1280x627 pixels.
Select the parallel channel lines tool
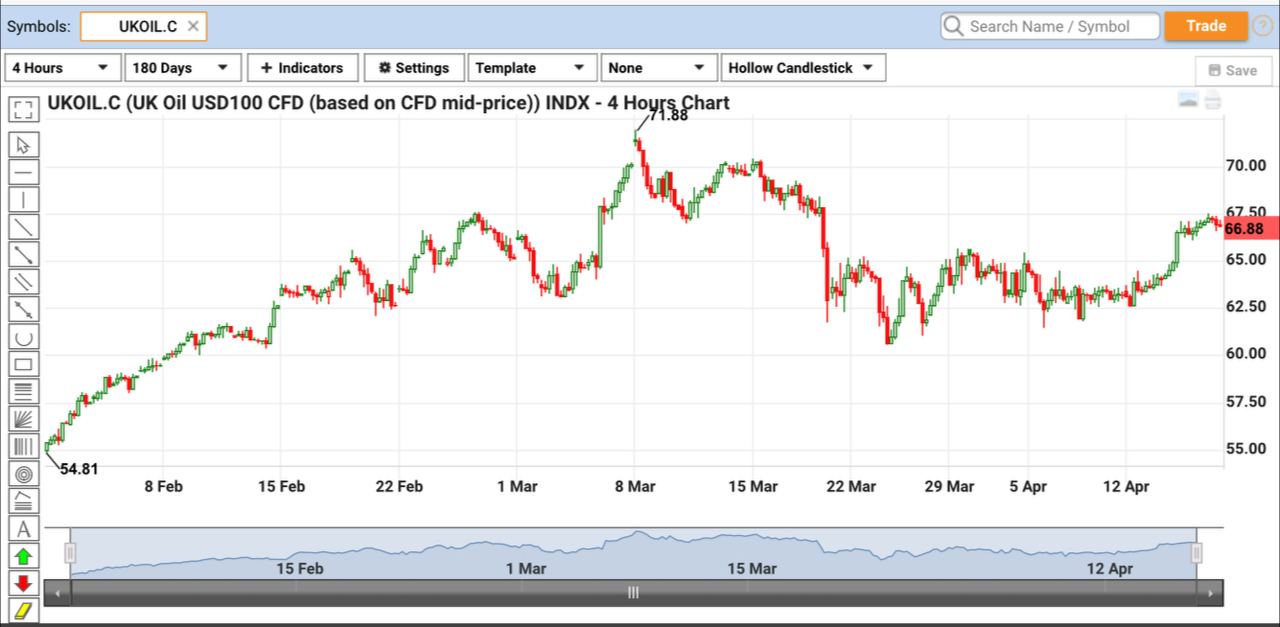pyautogui.click(x=24, y=282)
